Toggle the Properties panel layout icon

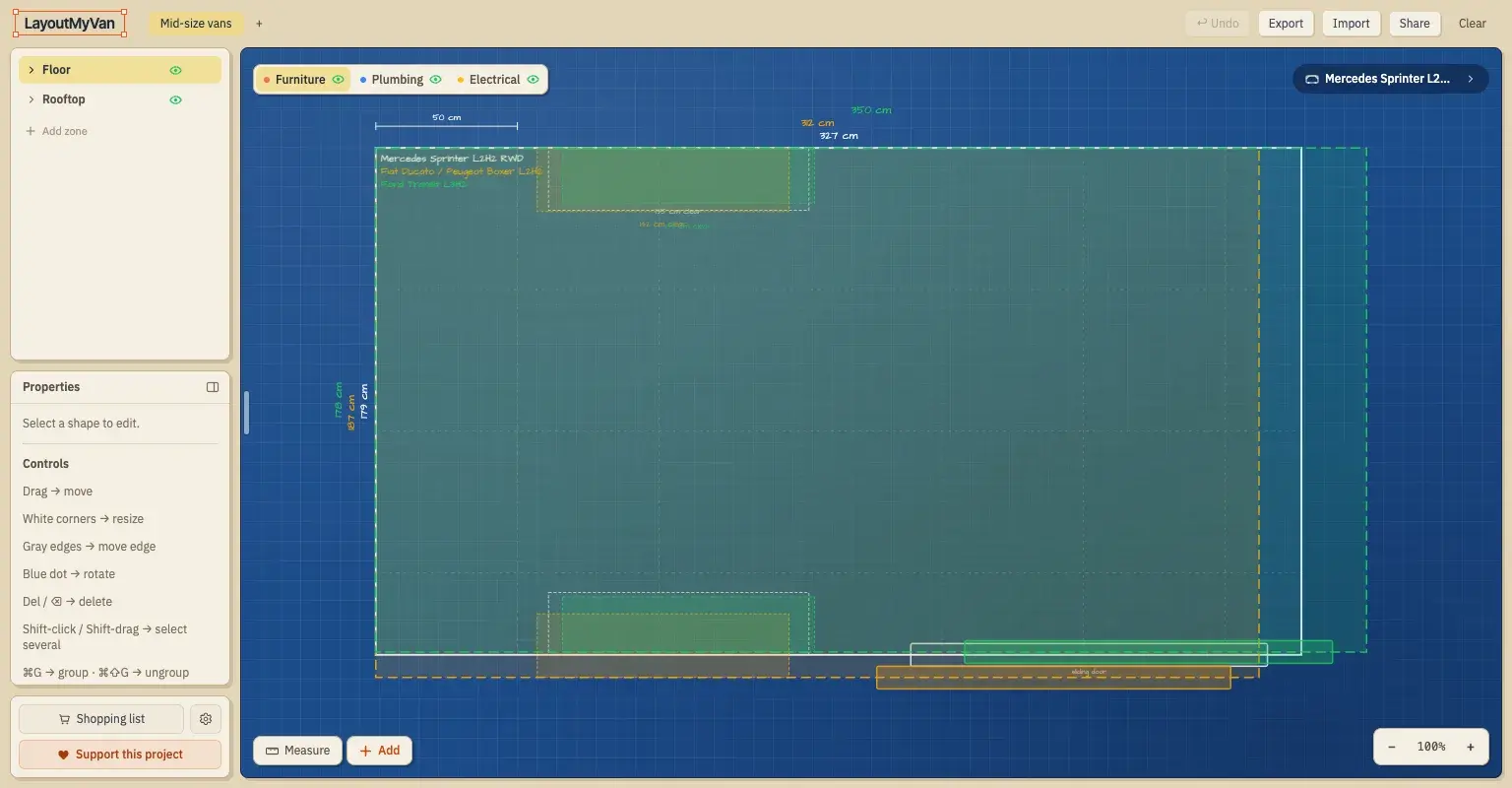(x=213, y=387)
